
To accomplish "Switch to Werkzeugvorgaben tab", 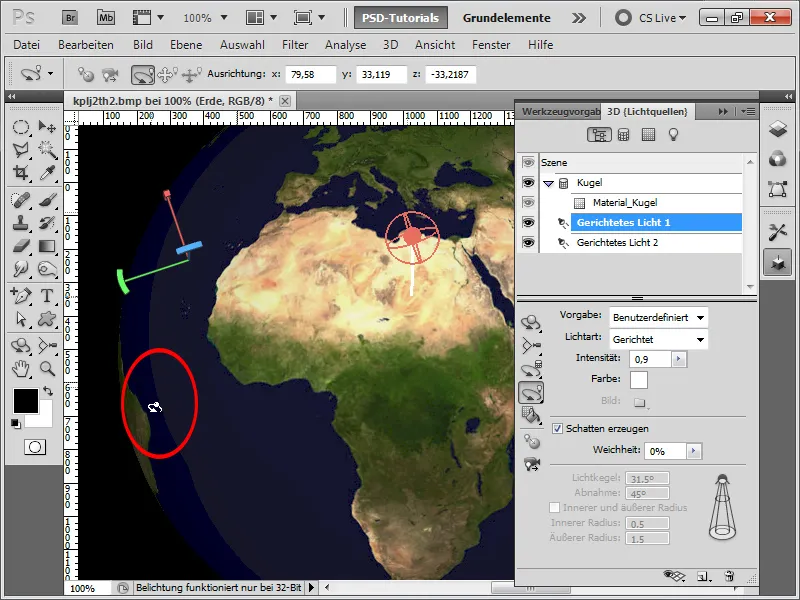I will click(560, 111).
